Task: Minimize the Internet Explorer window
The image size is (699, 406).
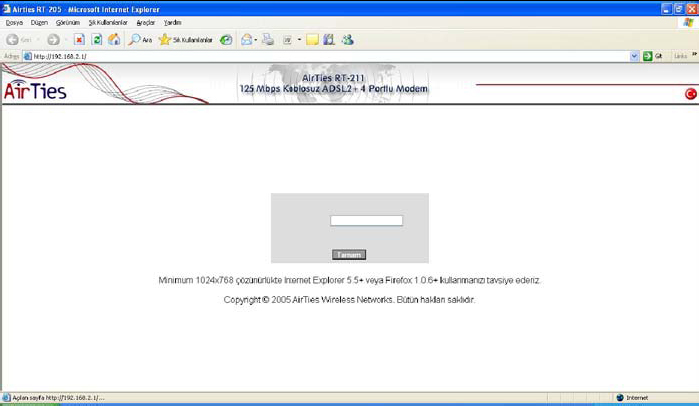Action: [x=666, y=9]
